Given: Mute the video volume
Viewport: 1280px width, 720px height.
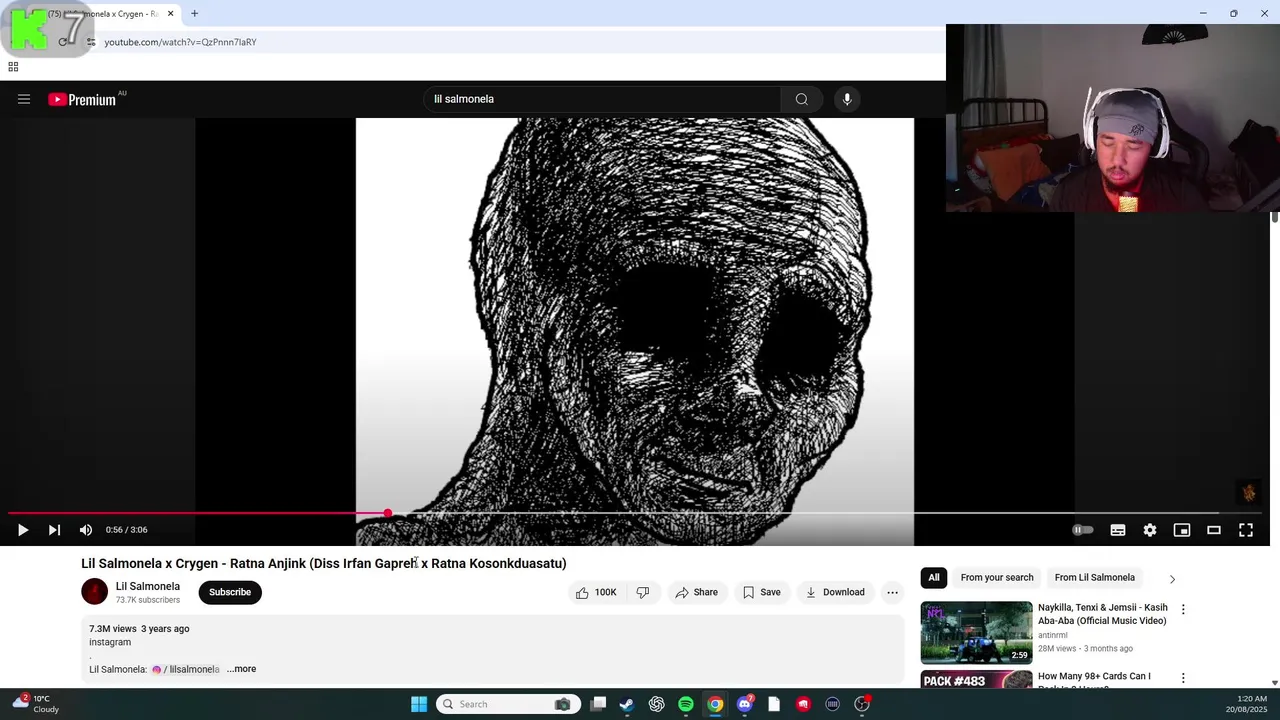Looking at the screenshot, I should tap(86, 530).
